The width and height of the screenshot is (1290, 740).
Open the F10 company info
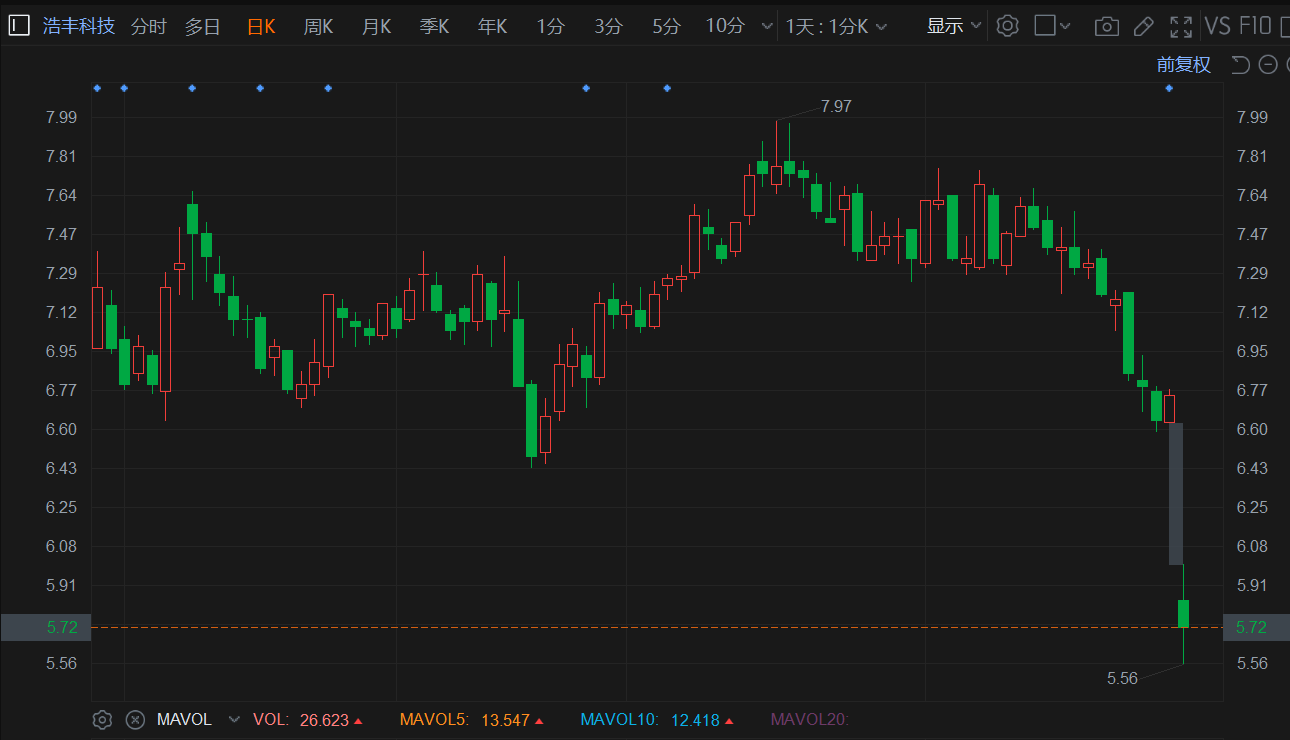(x=1255, y=26)
